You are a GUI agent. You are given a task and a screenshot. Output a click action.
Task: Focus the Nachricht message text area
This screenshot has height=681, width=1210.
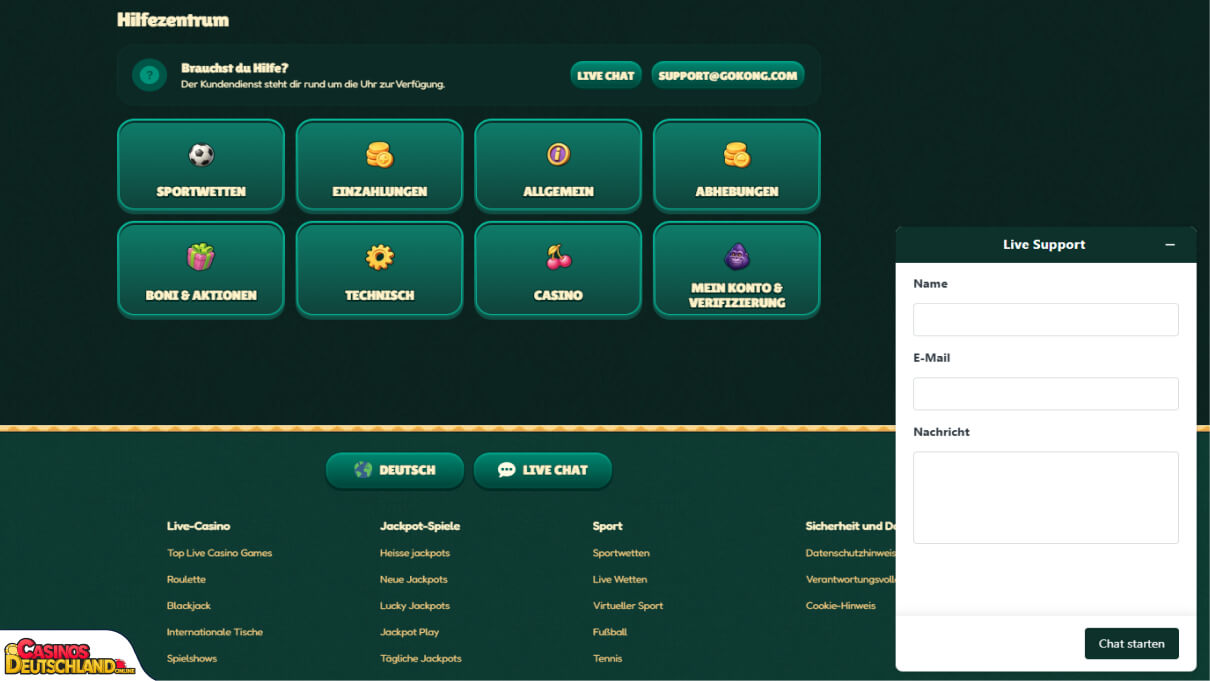click(1046, 498)
